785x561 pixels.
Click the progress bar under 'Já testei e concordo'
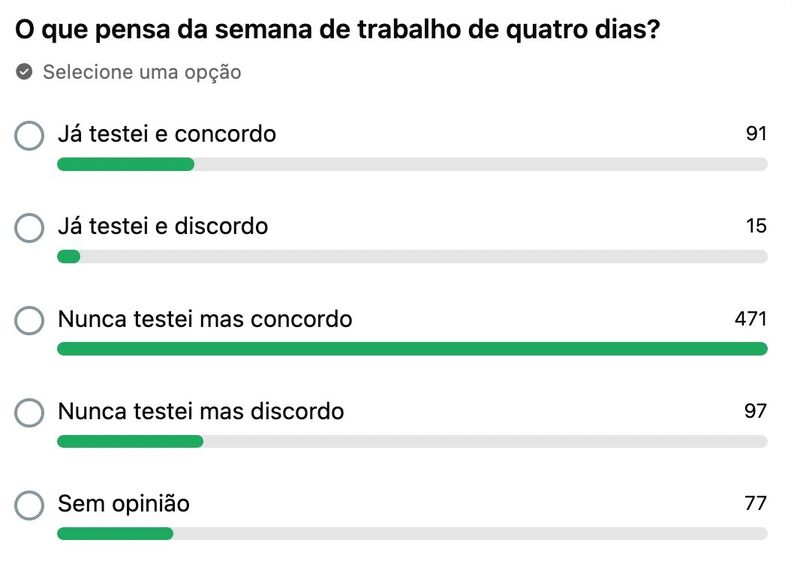tap(412, 164)
